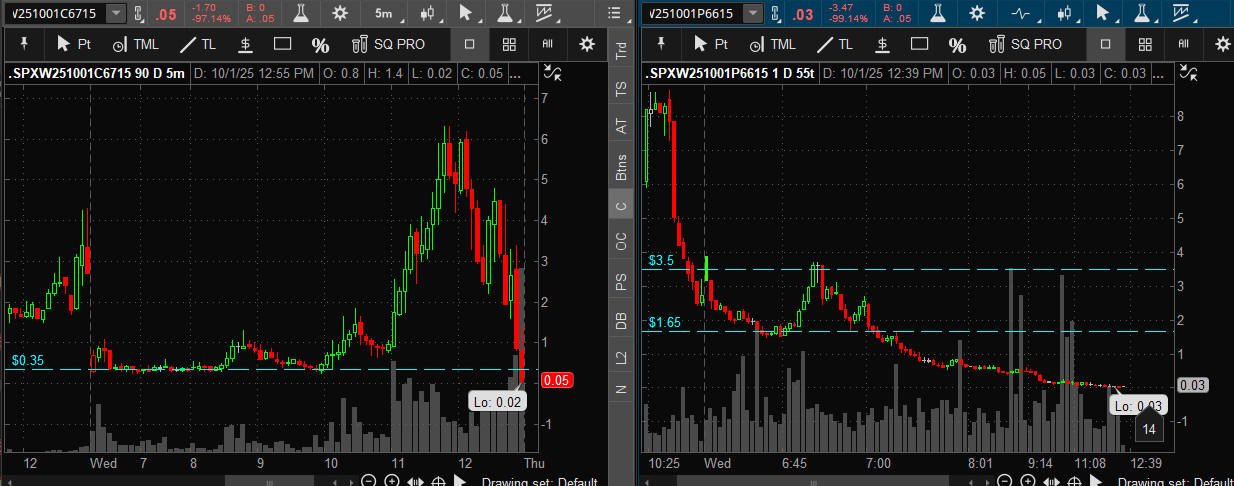Open the studies flask icon in right chart header
The height and width of the screenshot is (486, 1234).
coord(937,13)
